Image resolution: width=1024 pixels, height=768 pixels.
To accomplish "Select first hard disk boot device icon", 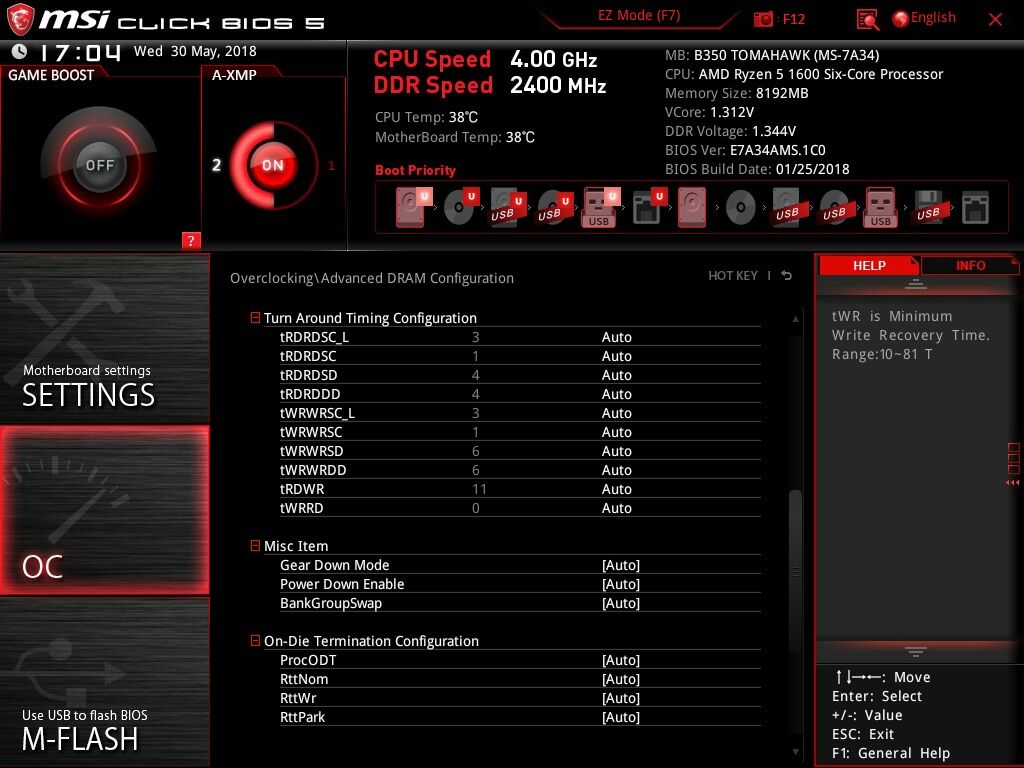I will [x=413, y=208].
